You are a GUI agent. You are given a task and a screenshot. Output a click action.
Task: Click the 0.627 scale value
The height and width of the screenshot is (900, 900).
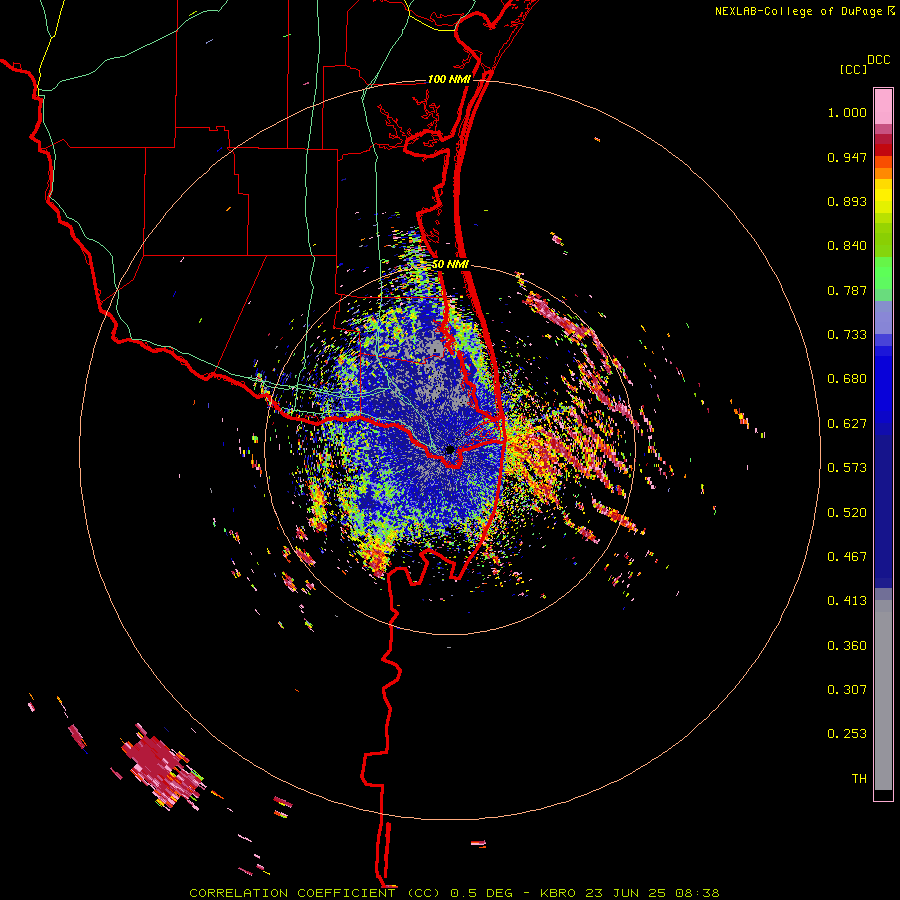click(847, 424)
